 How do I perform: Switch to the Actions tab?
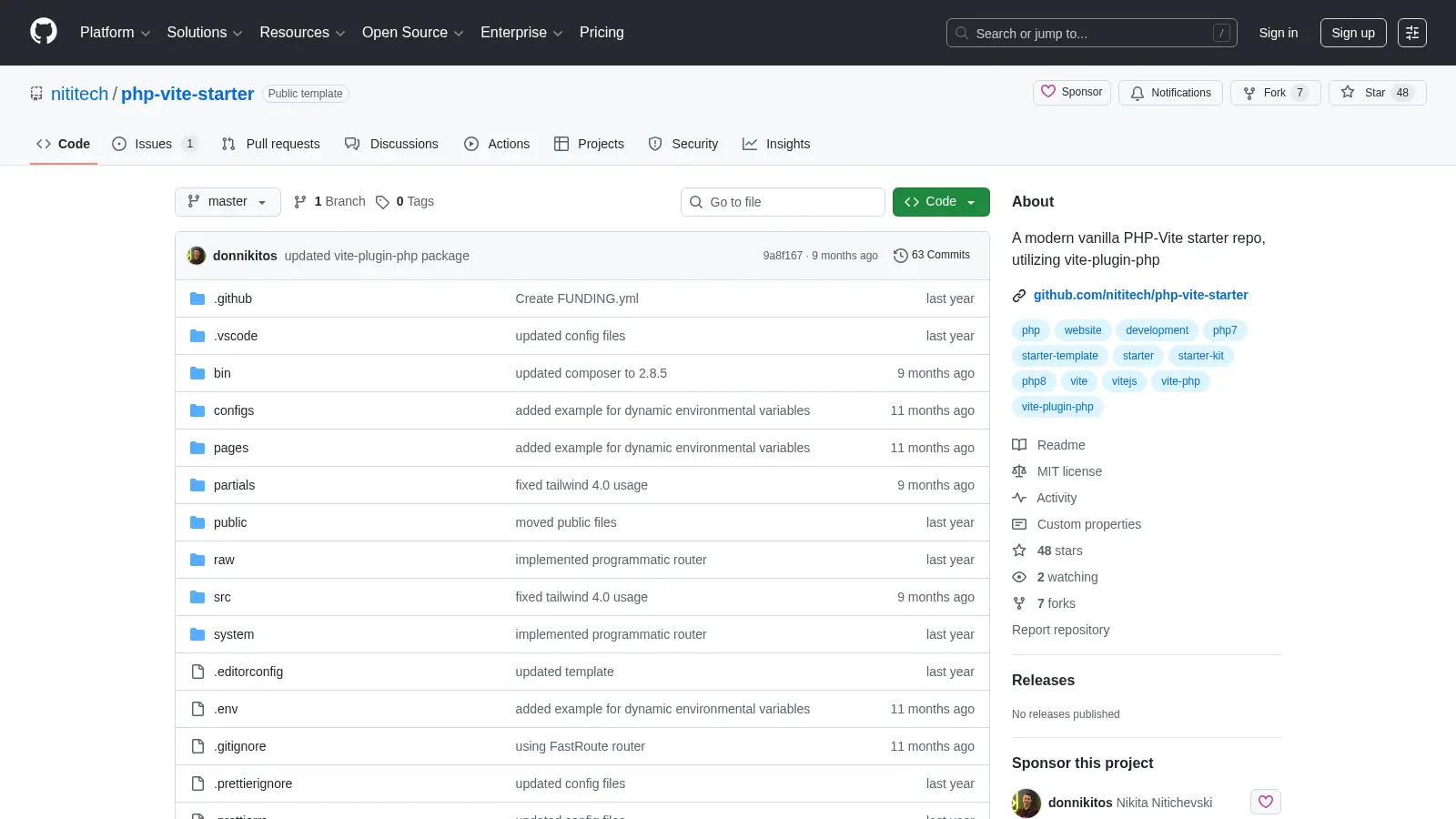point(497,144)
